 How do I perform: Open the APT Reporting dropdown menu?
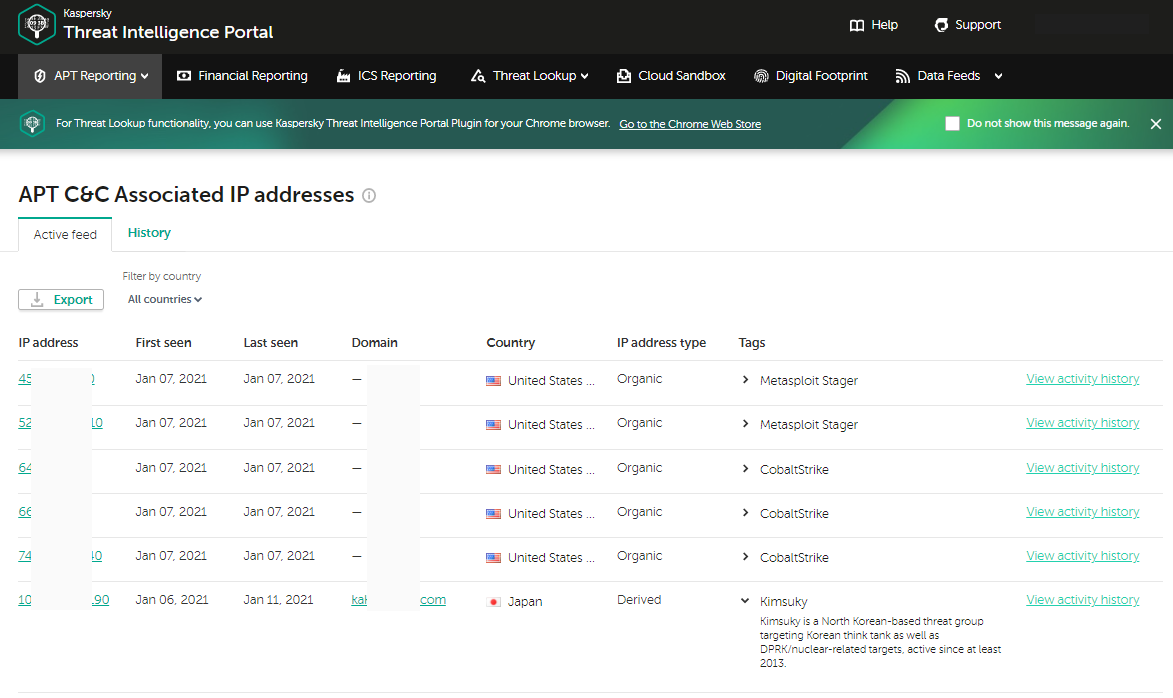tap(91, 76)
